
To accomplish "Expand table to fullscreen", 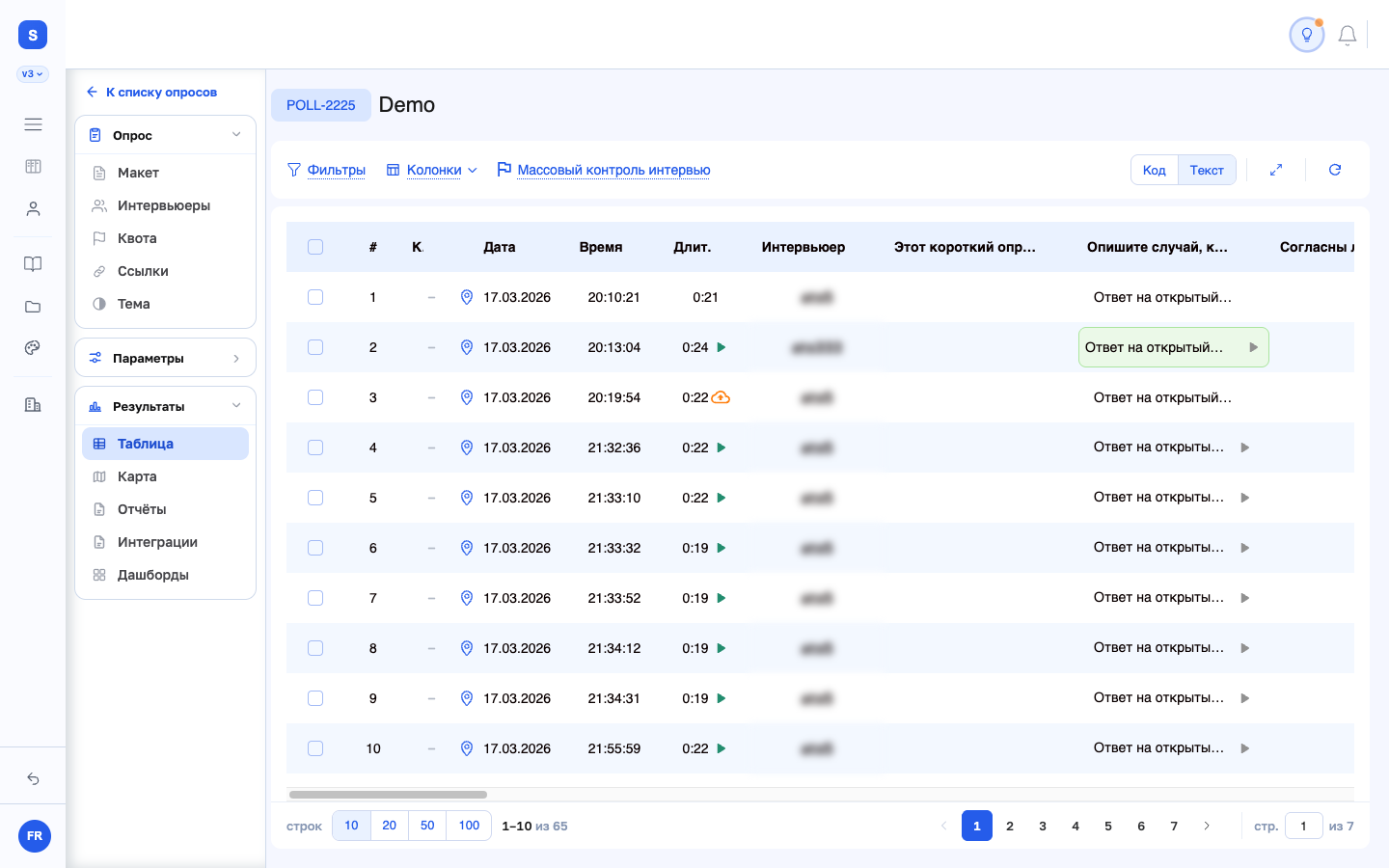I will (x=1276, y=170).
